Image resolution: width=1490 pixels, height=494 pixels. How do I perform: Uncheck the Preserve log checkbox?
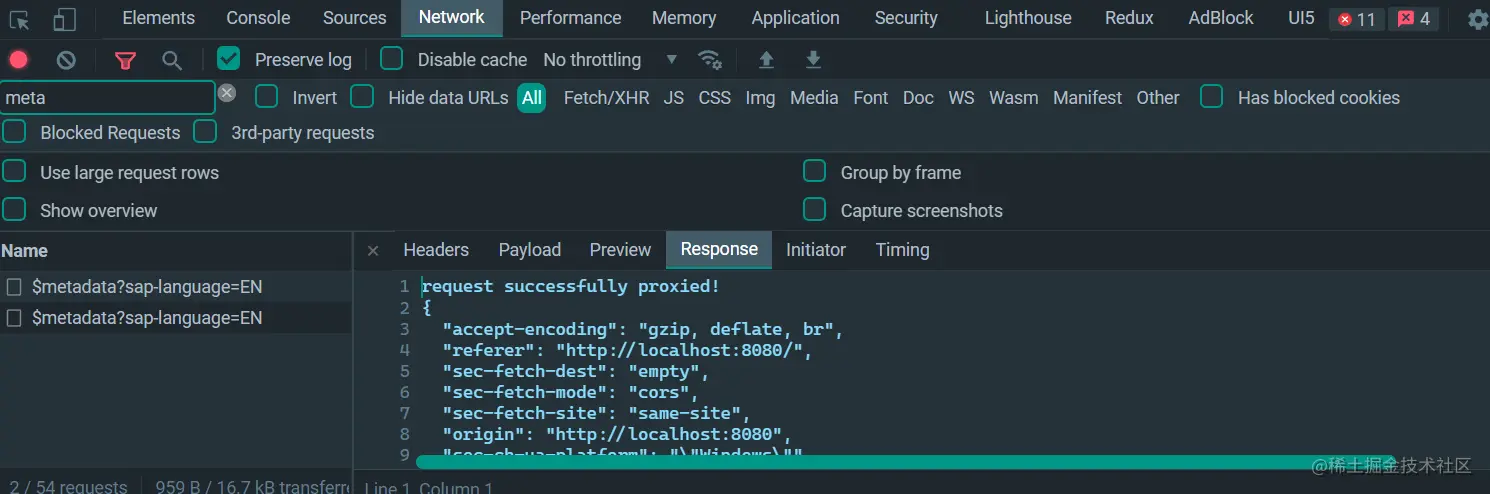[229, 59]
